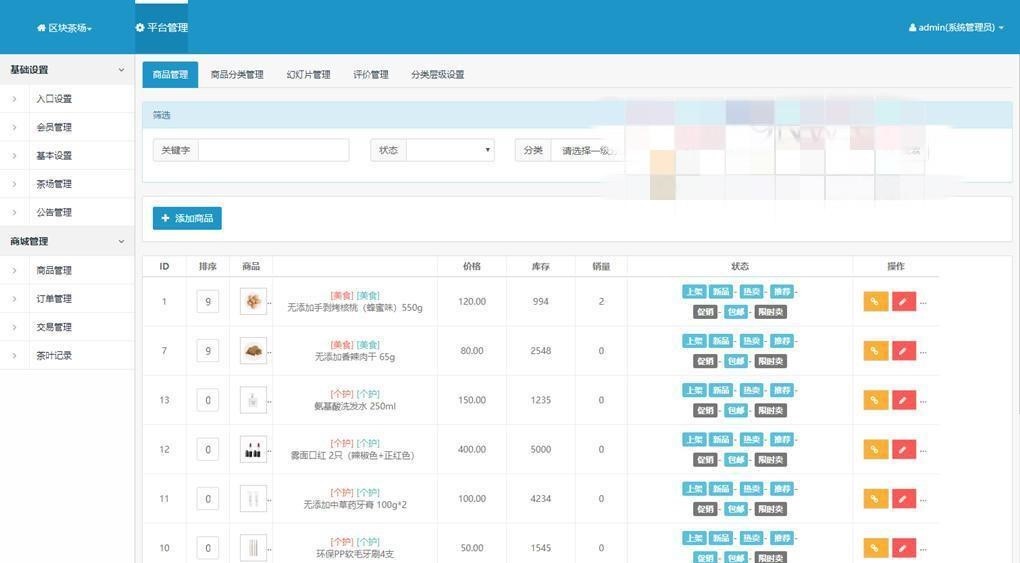The width and height of the screenshot is (1020, 563).
Task: Open 基本设置 in sidebar
Action: point(54,156)
